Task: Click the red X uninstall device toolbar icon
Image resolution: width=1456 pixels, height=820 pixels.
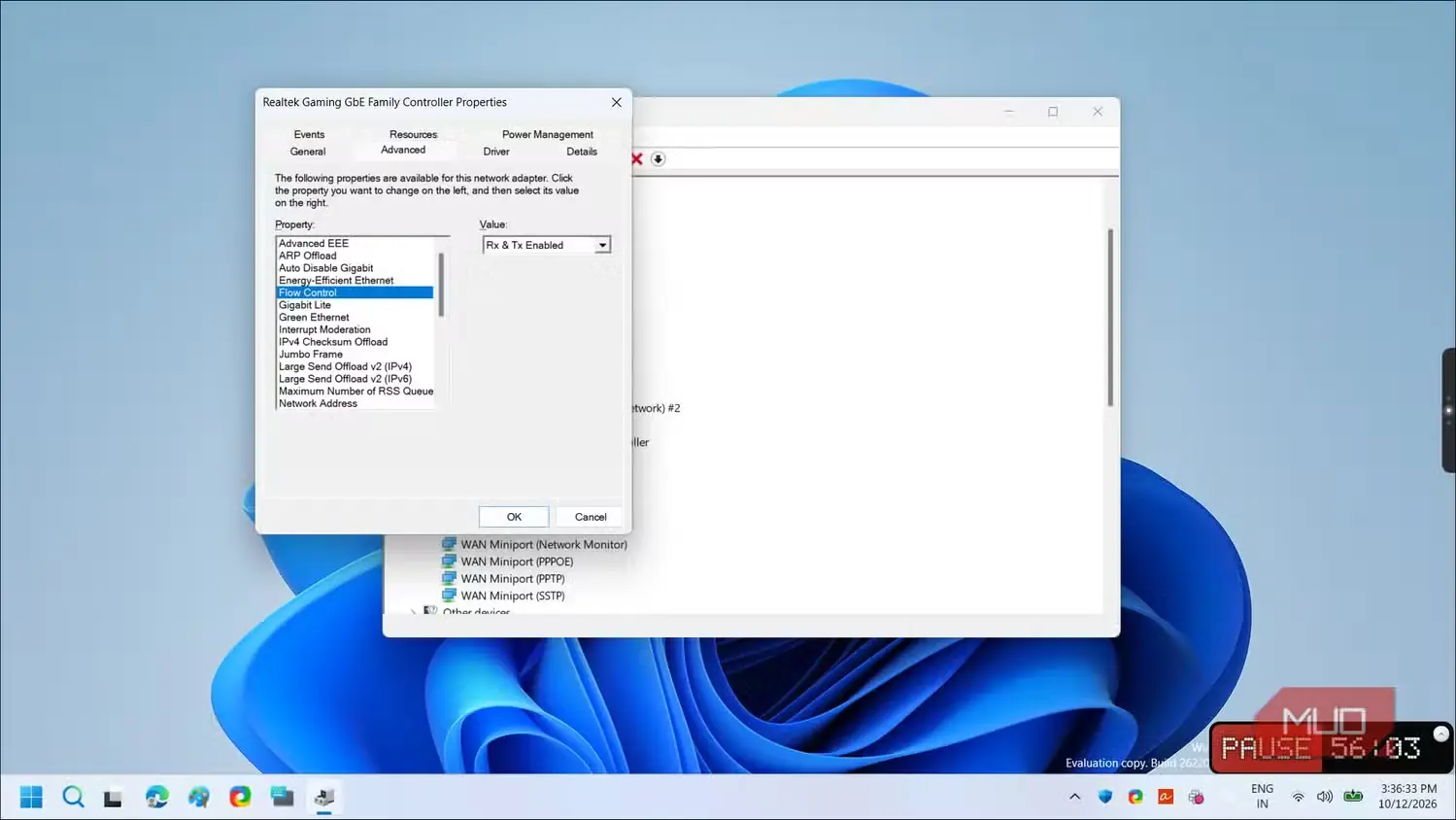Action: pos(637,159)
